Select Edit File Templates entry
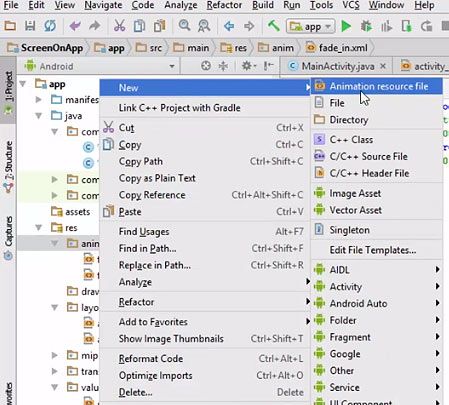 [x=377, y=250]
